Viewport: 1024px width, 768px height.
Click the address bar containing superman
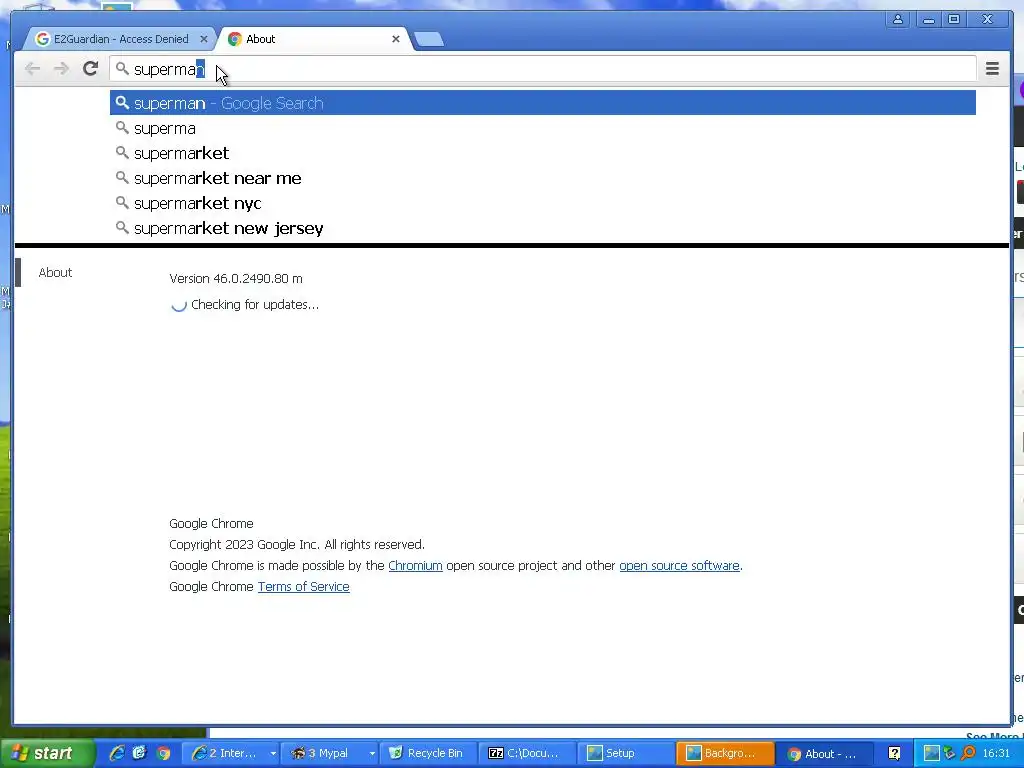tap(543, 69)
